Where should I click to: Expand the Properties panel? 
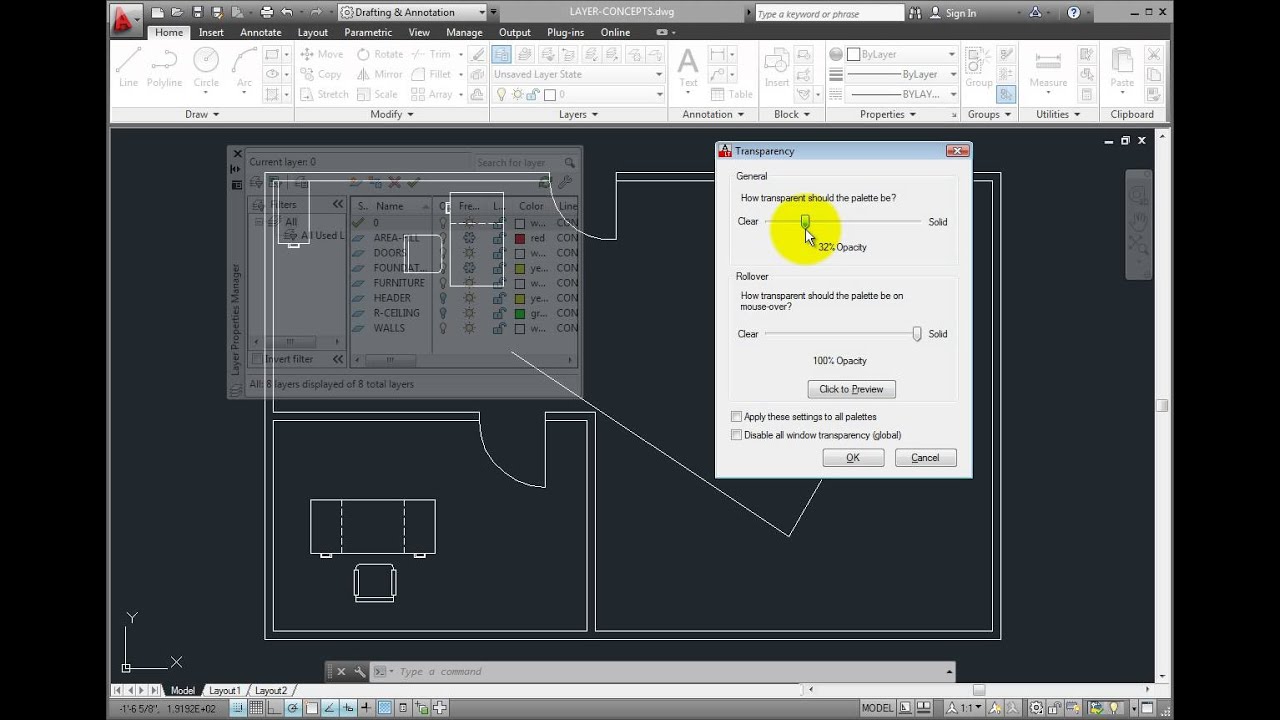pos(887,114)
